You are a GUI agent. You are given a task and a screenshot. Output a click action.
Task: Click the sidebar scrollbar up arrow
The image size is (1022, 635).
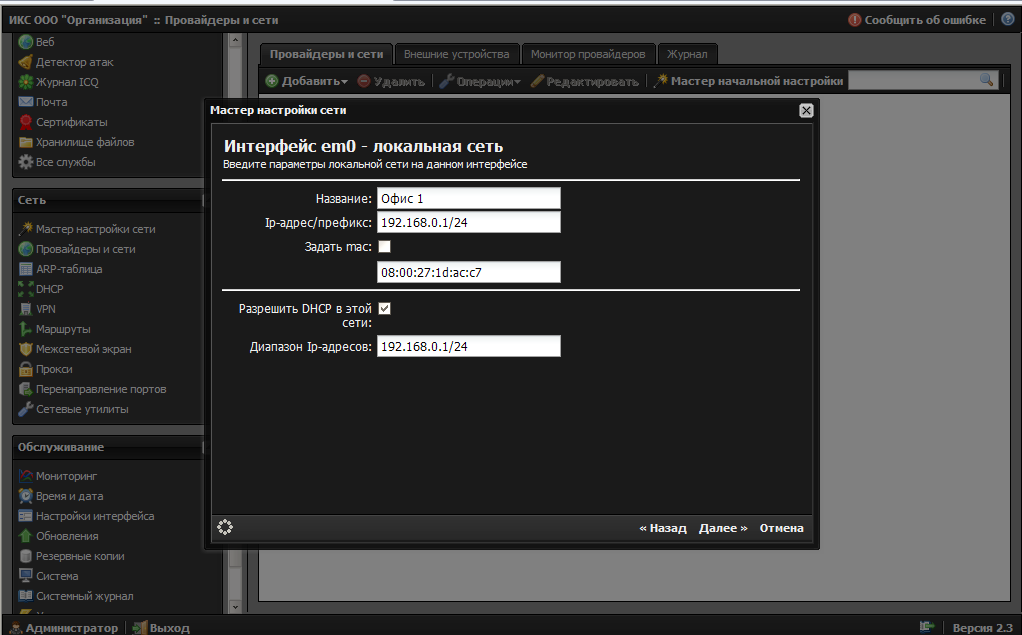(235, 40)
